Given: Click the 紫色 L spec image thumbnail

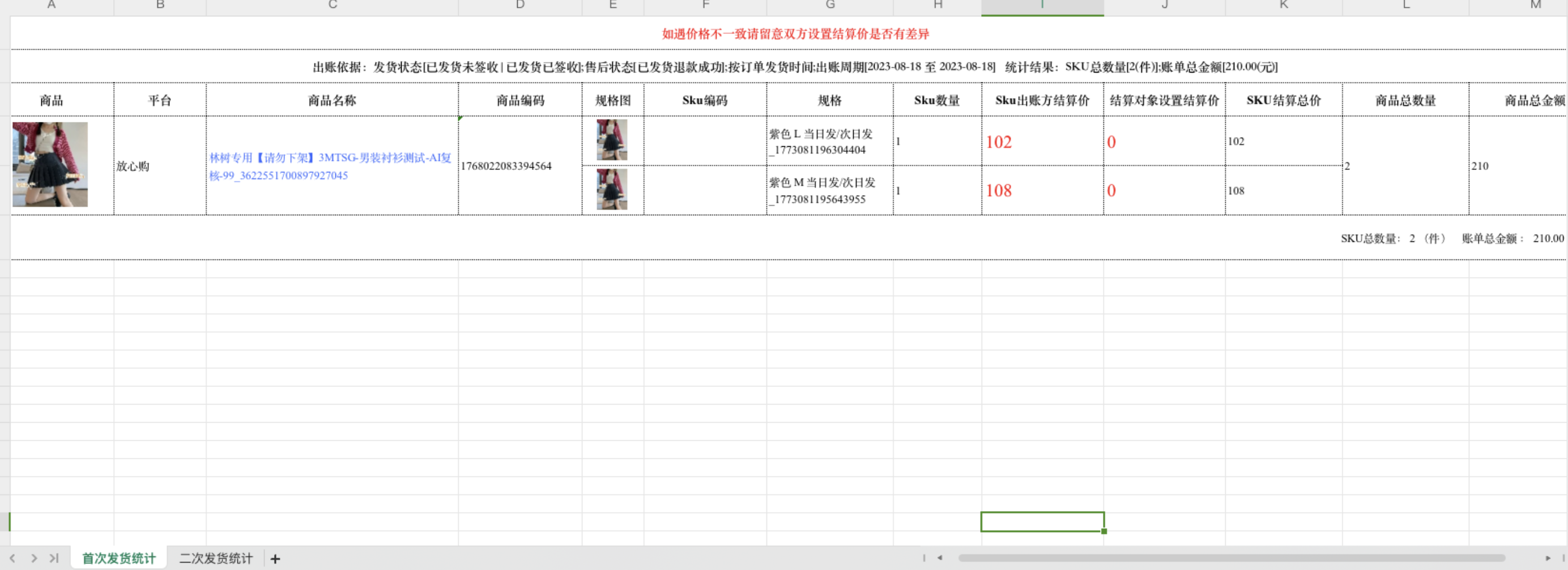Looking at the screenshot, I should 612,139.
